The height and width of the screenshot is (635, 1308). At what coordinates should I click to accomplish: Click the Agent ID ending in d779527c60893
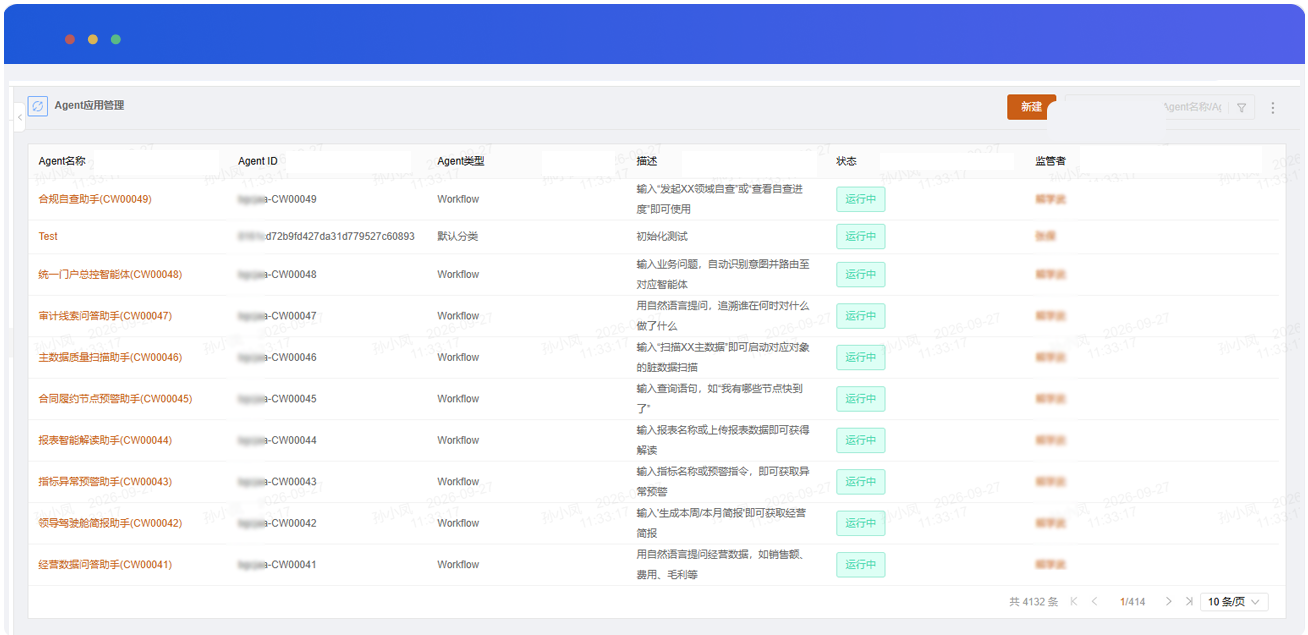[x=326, y=237]
